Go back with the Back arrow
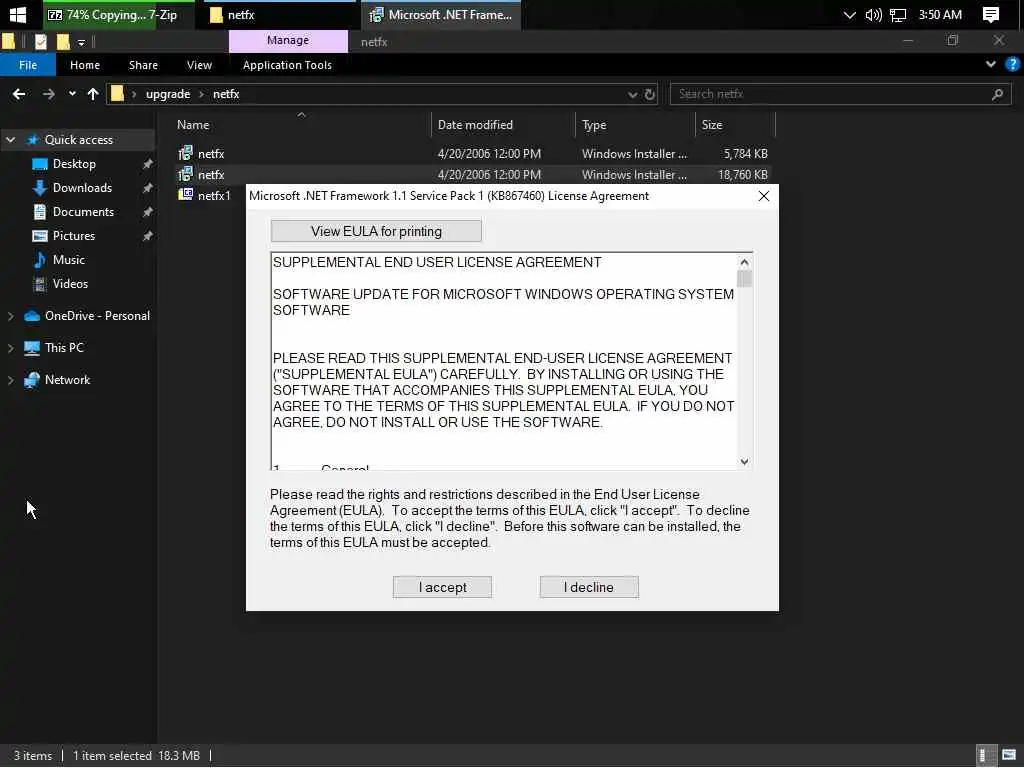1024x768 pixels. 19,94
